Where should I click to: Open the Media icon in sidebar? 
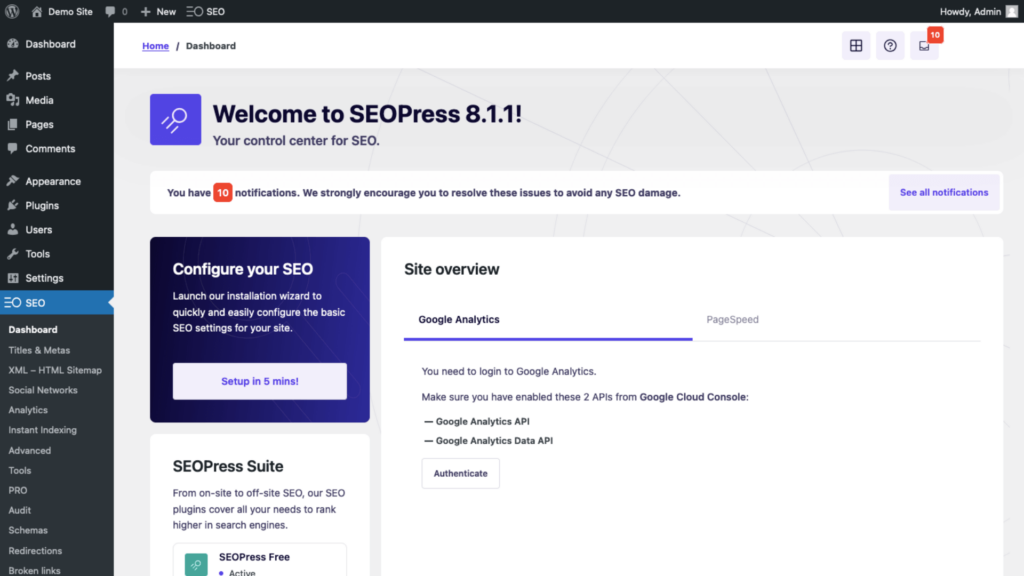click(x=13, y=100)
